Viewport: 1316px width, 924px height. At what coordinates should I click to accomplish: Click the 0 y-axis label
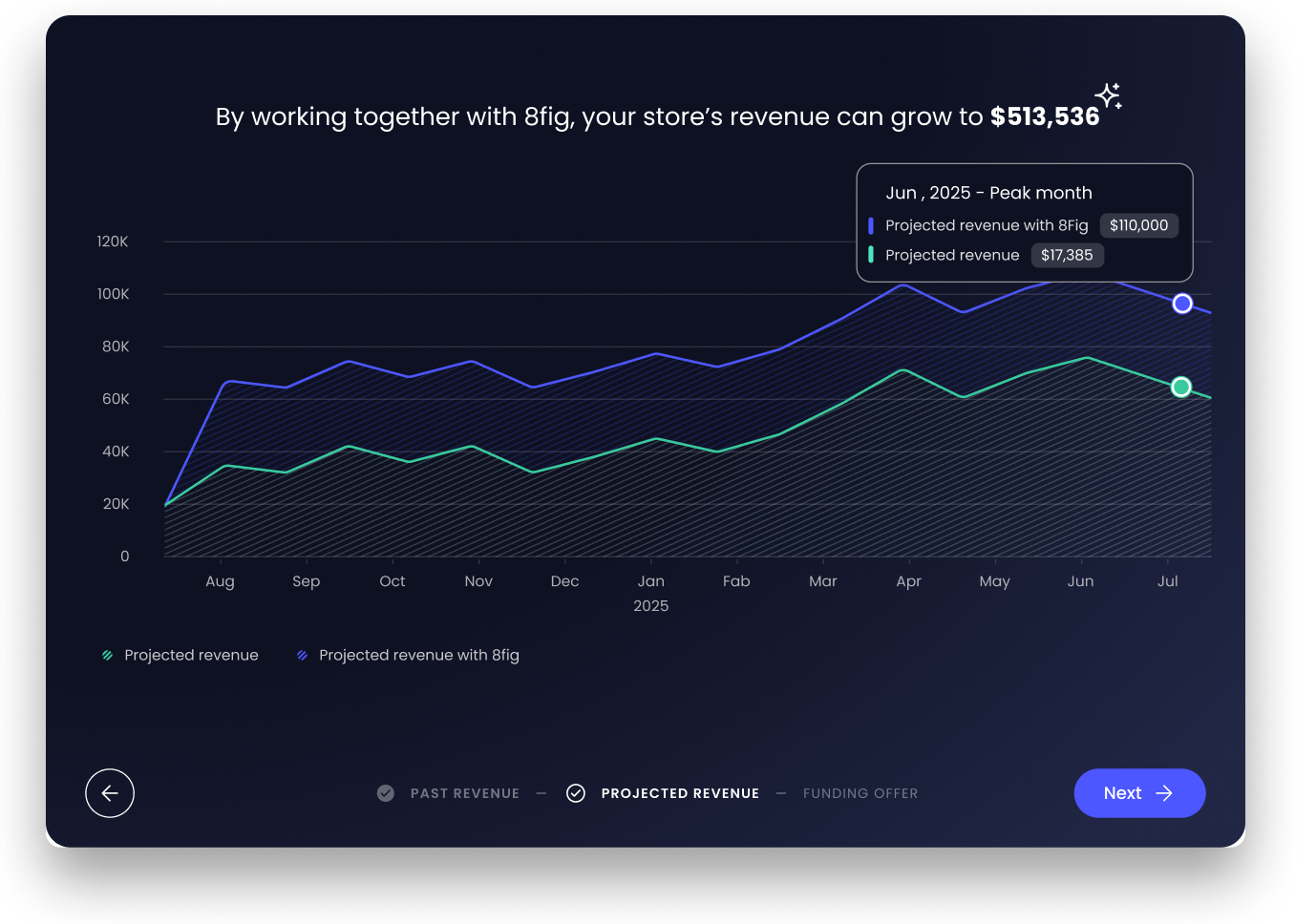[124, 556]
